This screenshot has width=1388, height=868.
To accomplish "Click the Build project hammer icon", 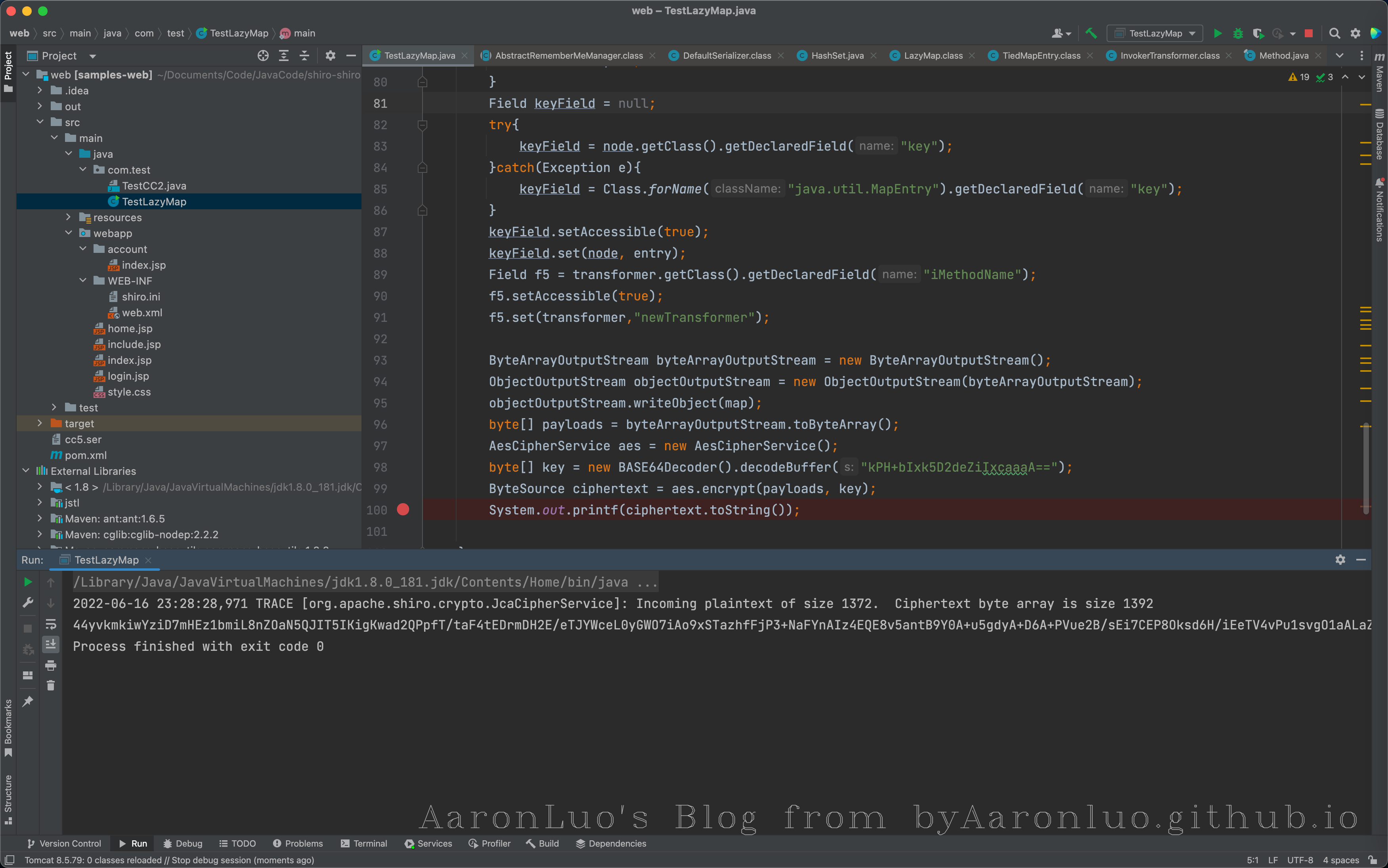I will click(x=1091, y=33).
